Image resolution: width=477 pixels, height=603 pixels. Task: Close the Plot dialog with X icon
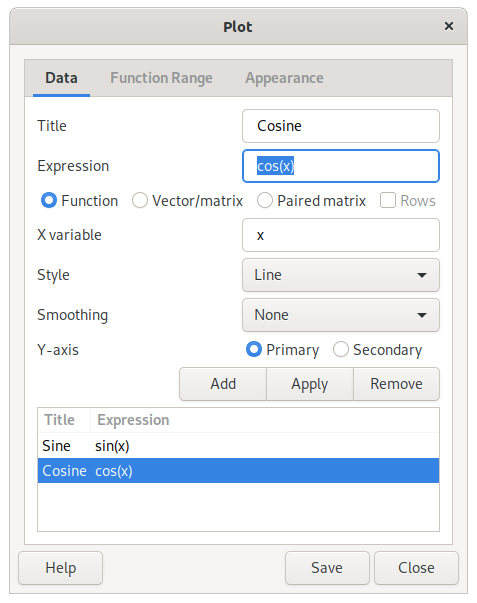coord(449,26)
